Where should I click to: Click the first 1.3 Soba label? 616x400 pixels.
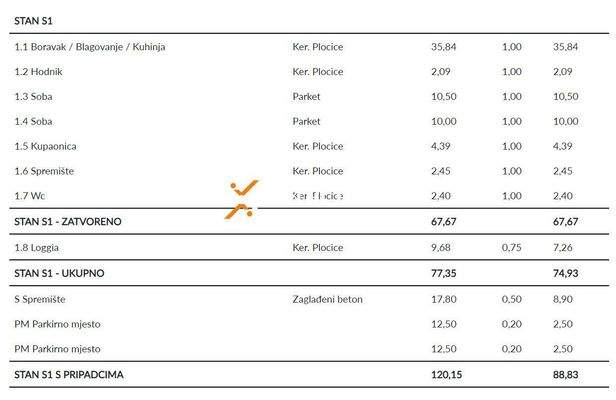(35, 97)
